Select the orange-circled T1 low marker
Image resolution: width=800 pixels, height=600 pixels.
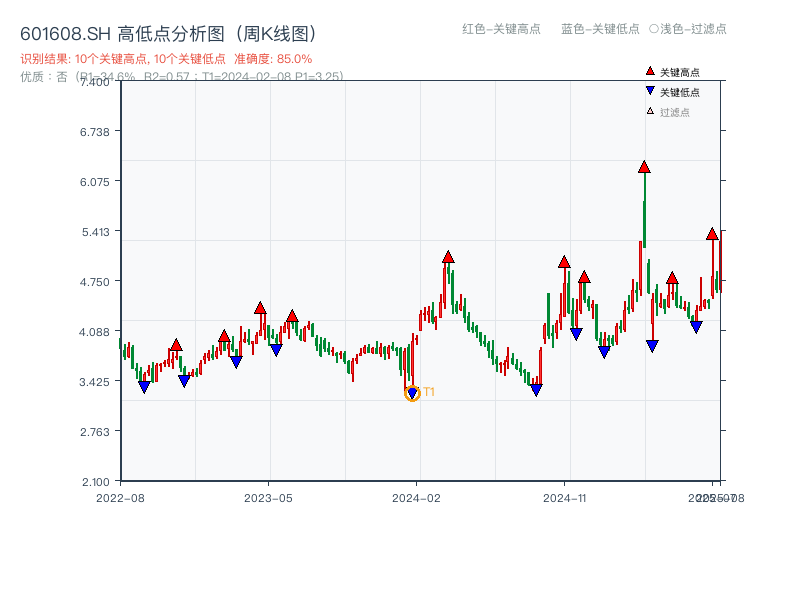[x=412, y=393]
